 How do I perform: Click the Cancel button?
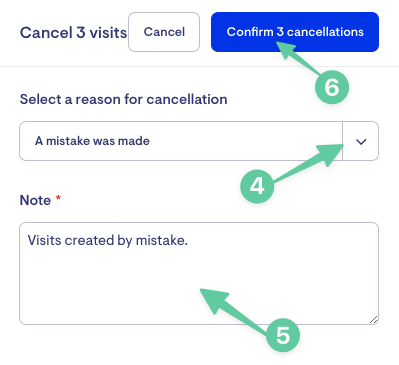[164, 32]
